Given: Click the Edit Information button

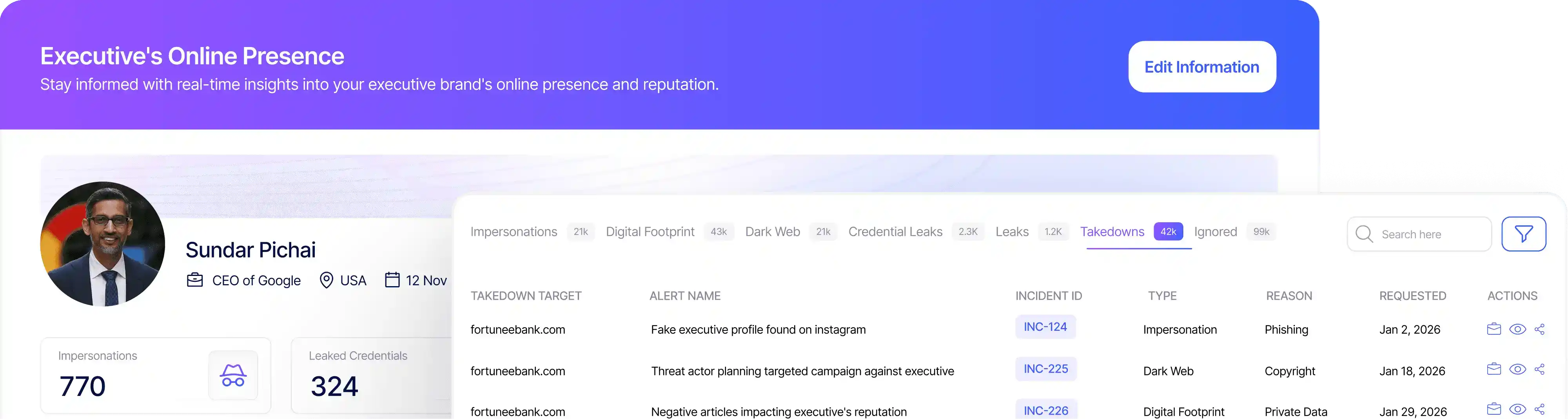Looking at the screenshot, I should (x=1201, y=66).
